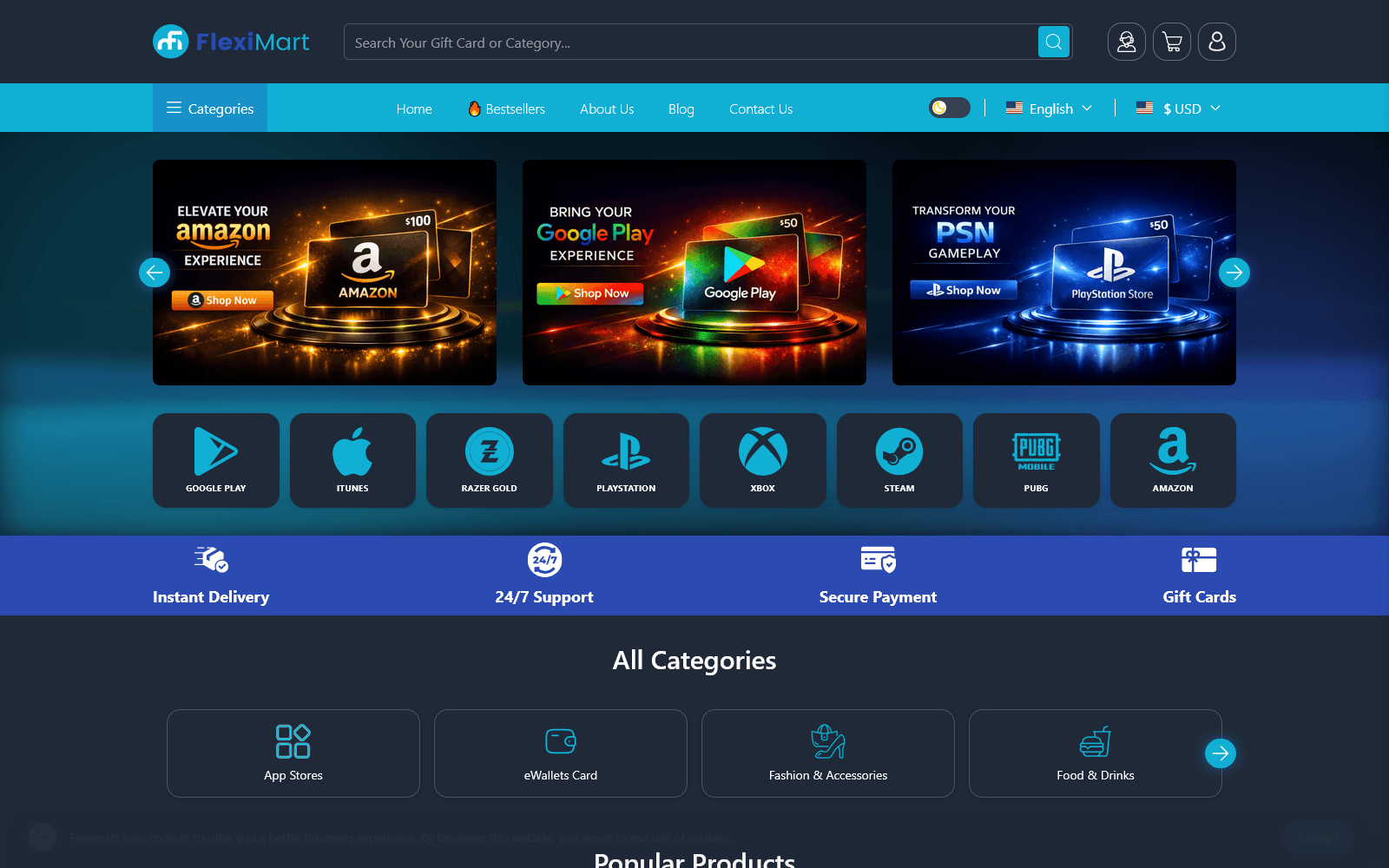1389x868 pixels.
Task: Click Shop Now on Amazon banner
Action: (222, 300)
